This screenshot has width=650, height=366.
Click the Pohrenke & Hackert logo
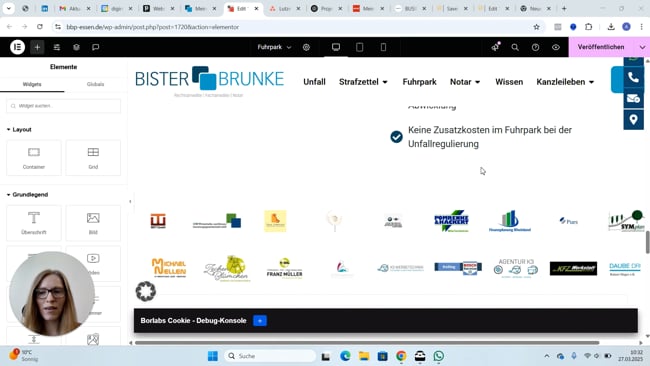click(x=451, y=221)
